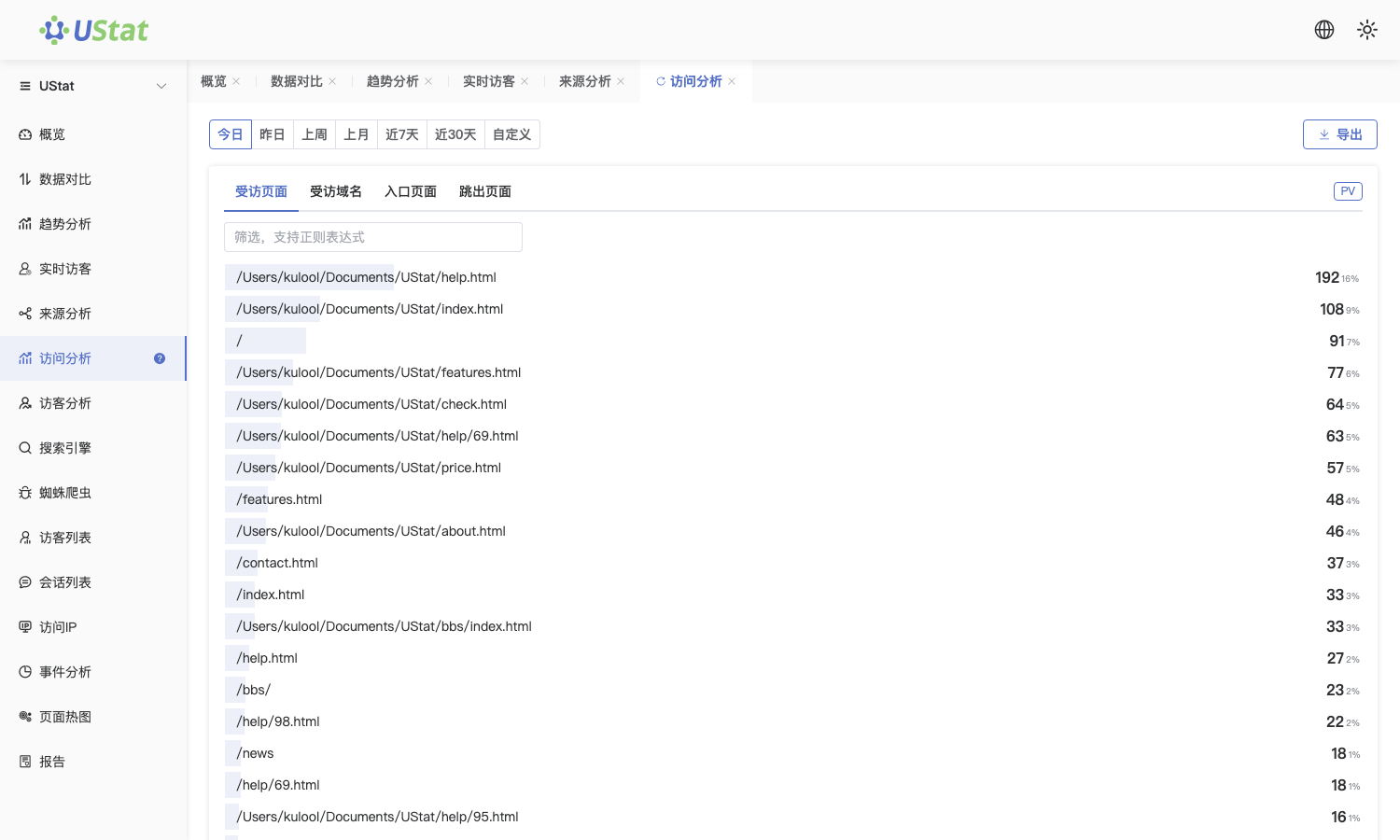Click the UStat/help/95.html page row
This screenshot has width=1400, height=840.
pyautogui.click(x=793, y=817)
